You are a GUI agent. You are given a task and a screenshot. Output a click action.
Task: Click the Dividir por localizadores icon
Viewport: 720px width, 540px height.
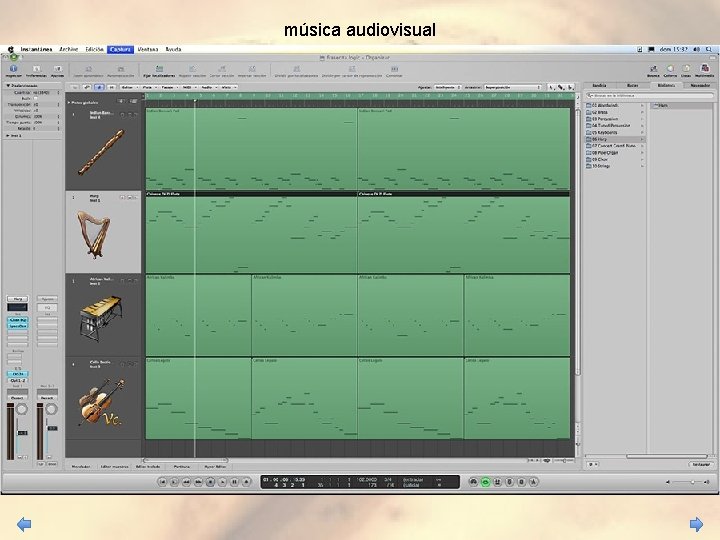click(x=296, y=69)
